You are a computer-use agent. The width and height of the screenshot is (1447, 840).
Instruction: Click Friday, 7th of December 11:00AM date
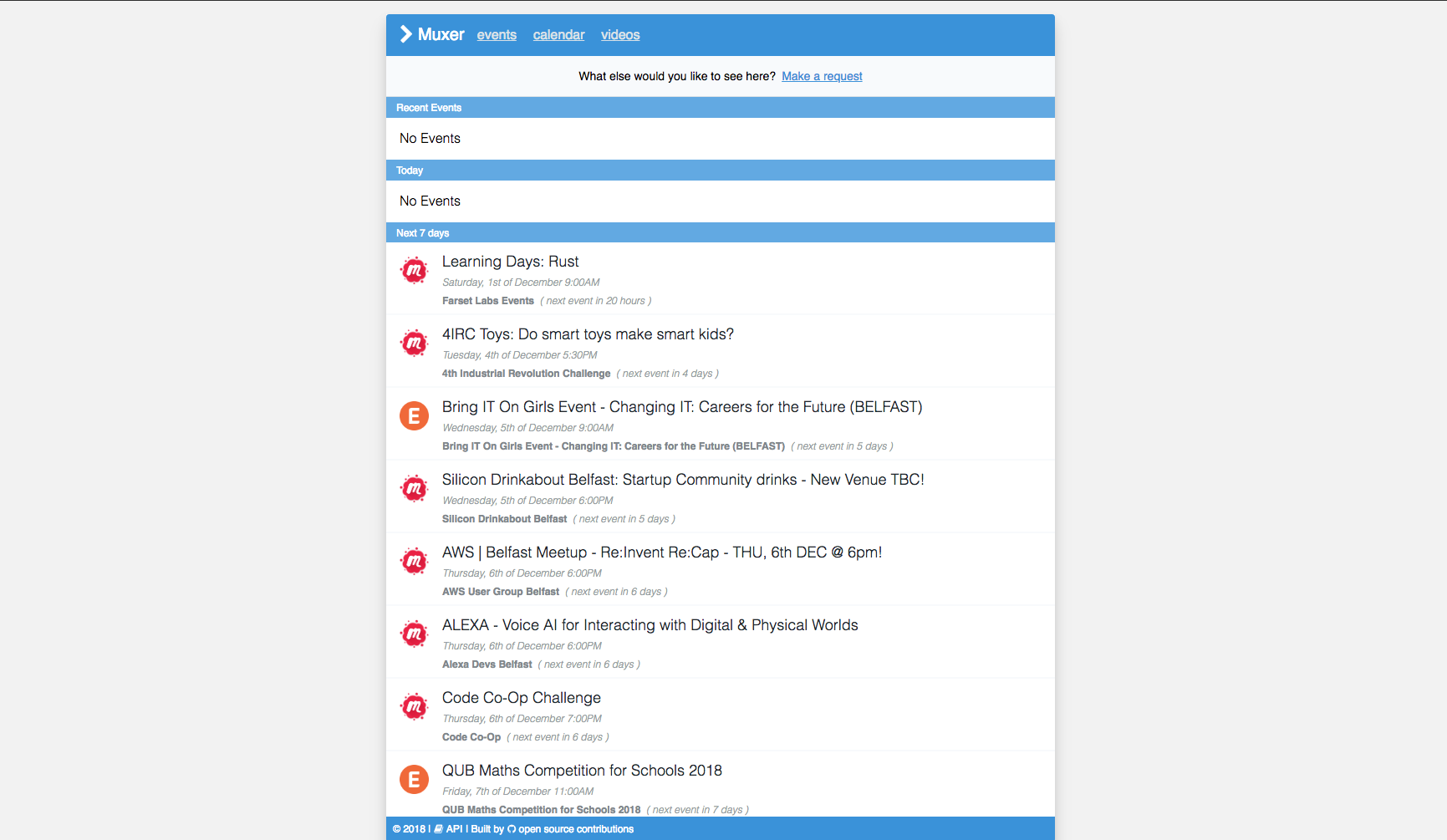pyautogui.click(x=517, y=792)
